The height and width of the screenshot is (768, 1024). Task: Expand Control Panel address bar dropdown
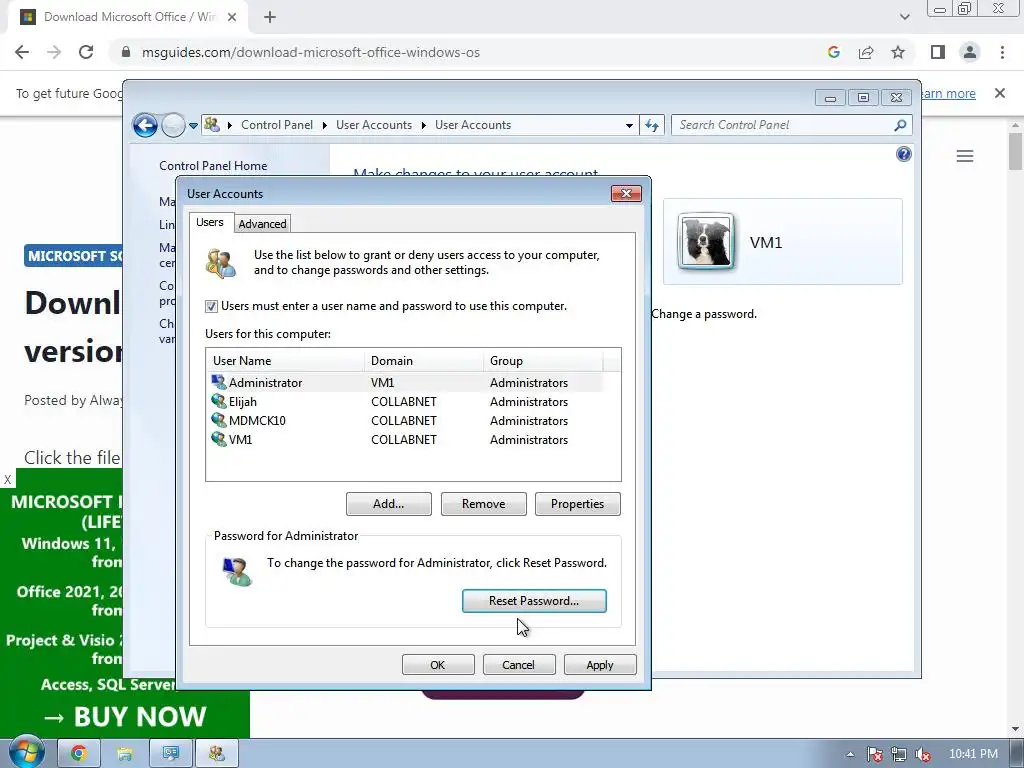tap(629, 125)
